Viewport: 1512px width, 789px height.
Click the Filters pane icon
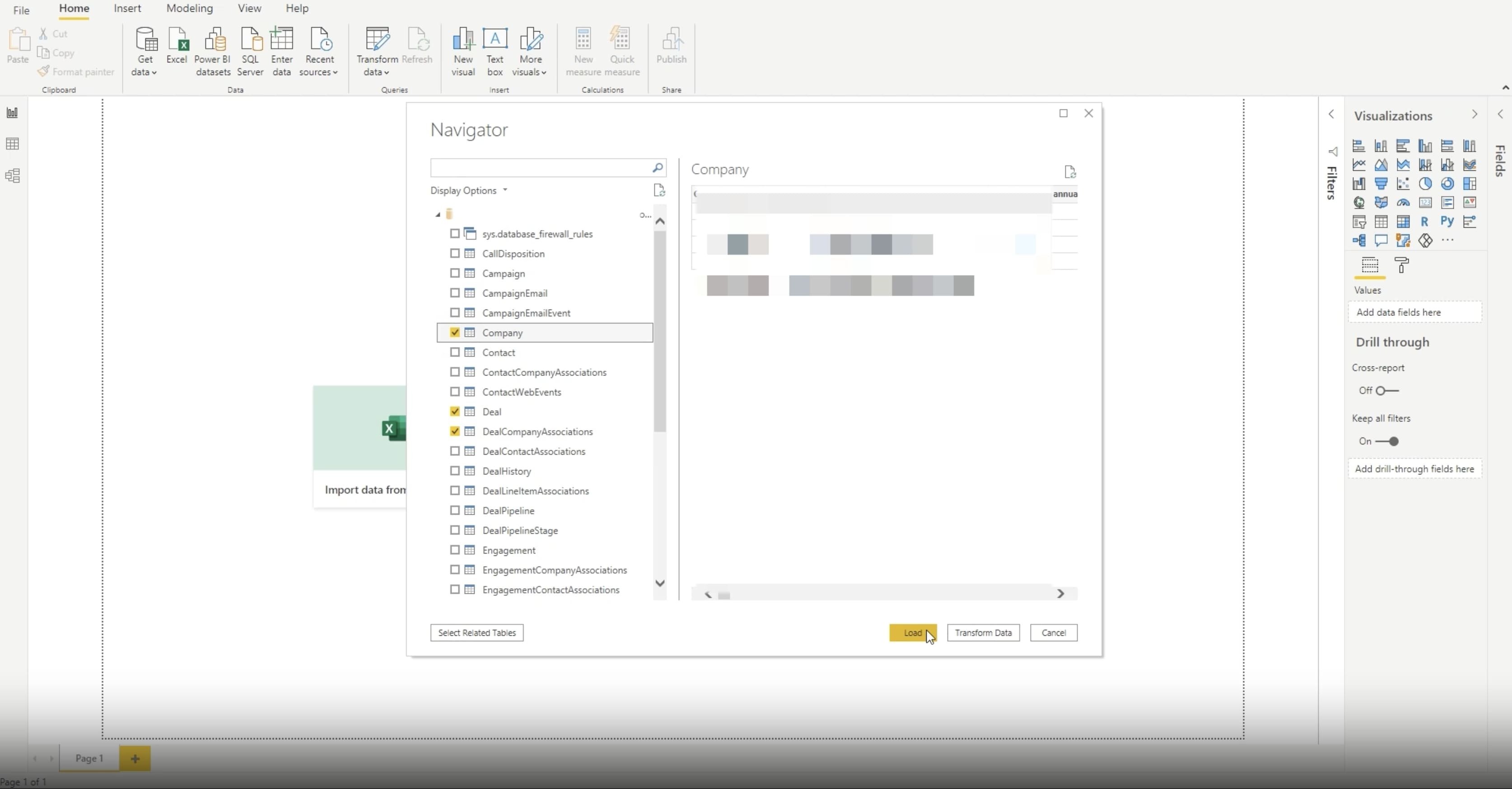1333,151
